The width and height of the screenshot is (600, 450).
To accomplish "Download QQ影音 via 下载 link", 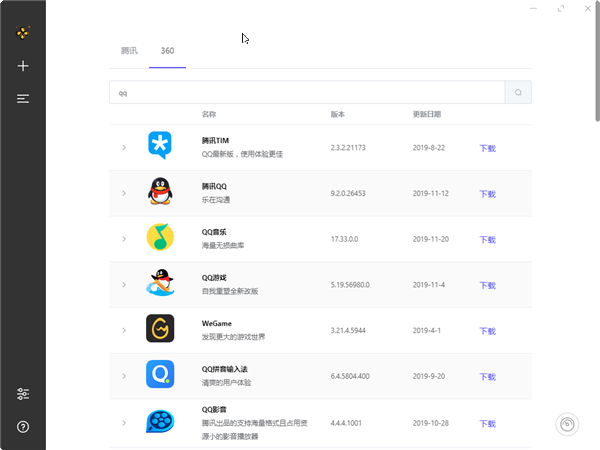I will (488, 424).
